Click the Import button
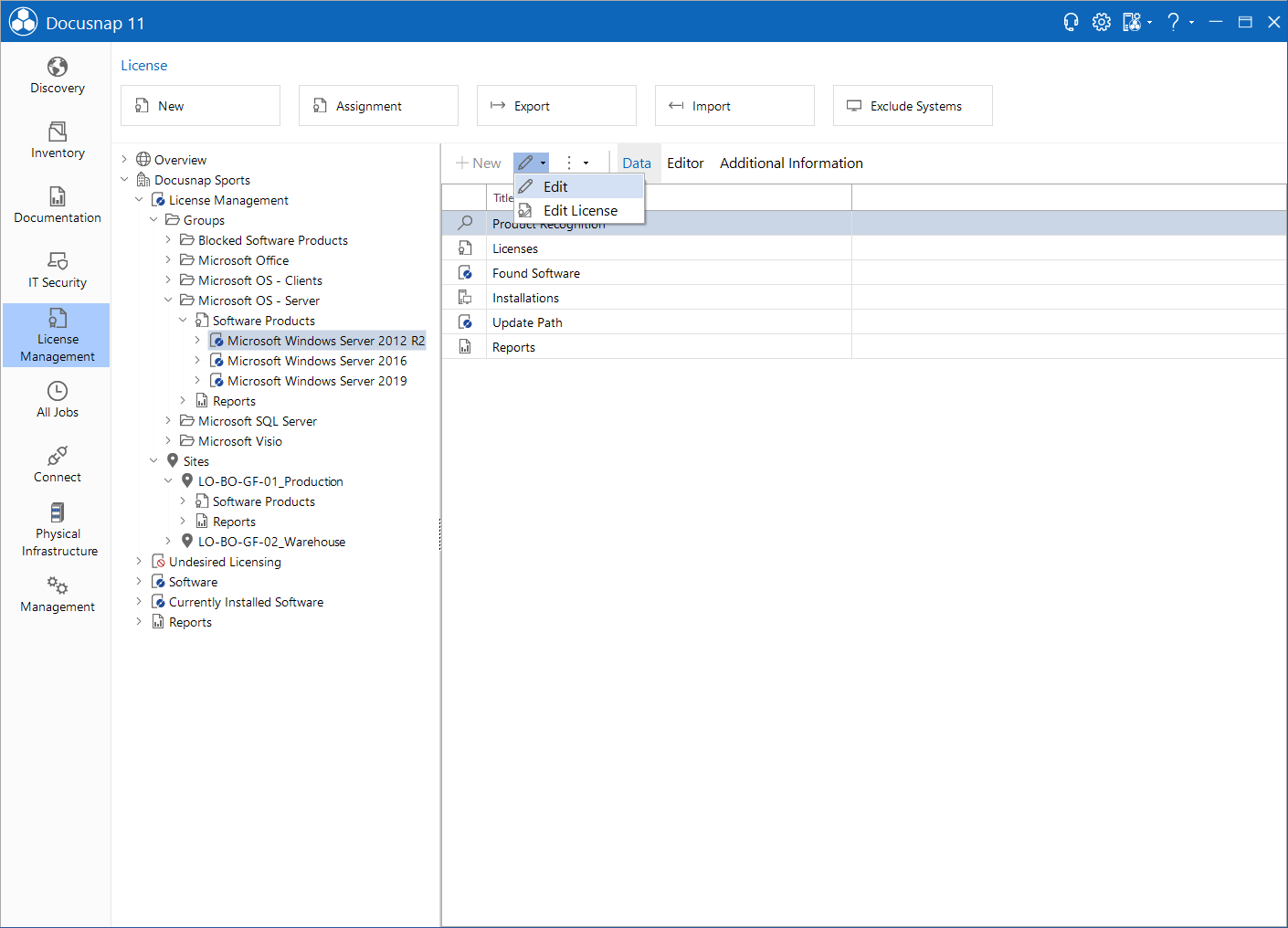Screen dimensions: 1288x928 734,105
